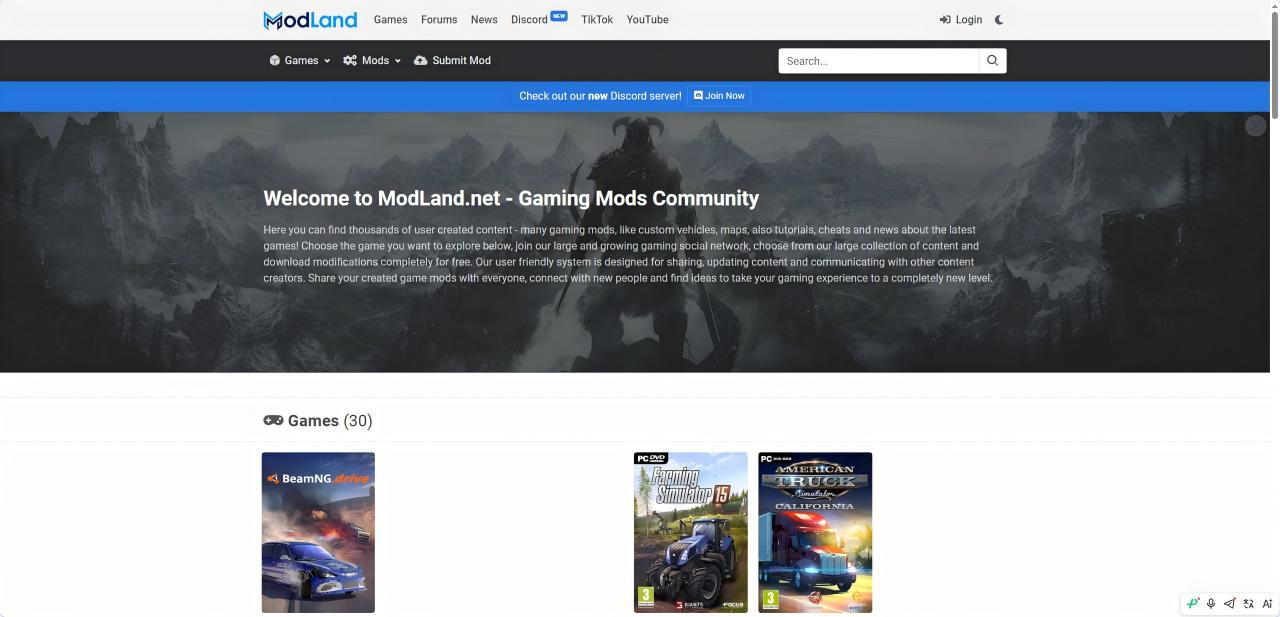1280x617 pixels.
Task: Open the Games link in top navigation
Action: tap(390, 20)
